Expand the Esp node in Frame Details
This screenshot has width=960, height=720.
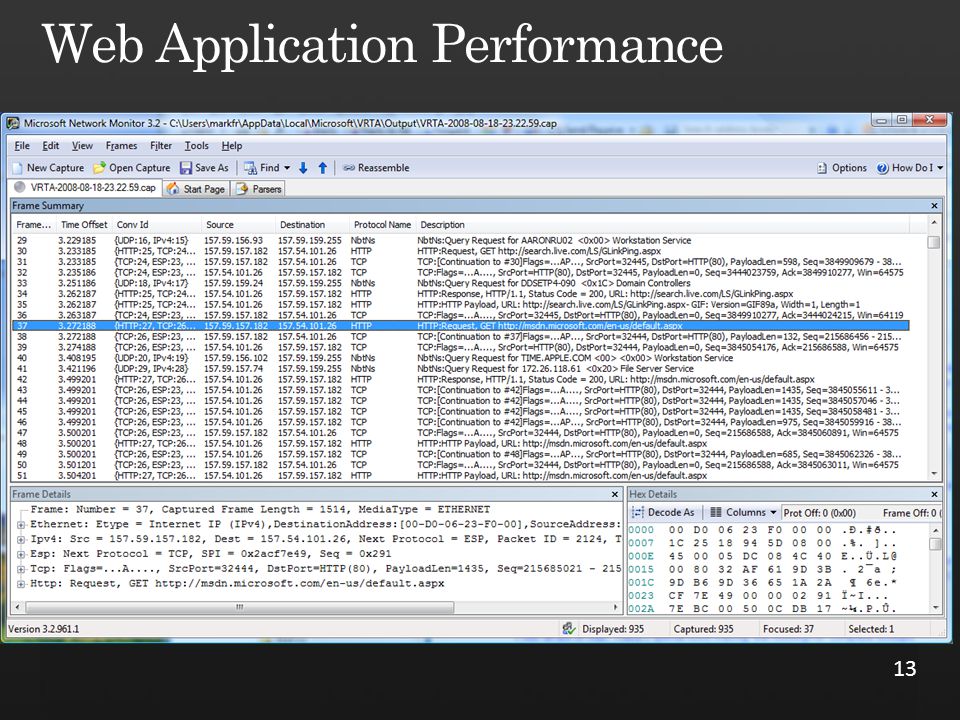coord(21,554)
